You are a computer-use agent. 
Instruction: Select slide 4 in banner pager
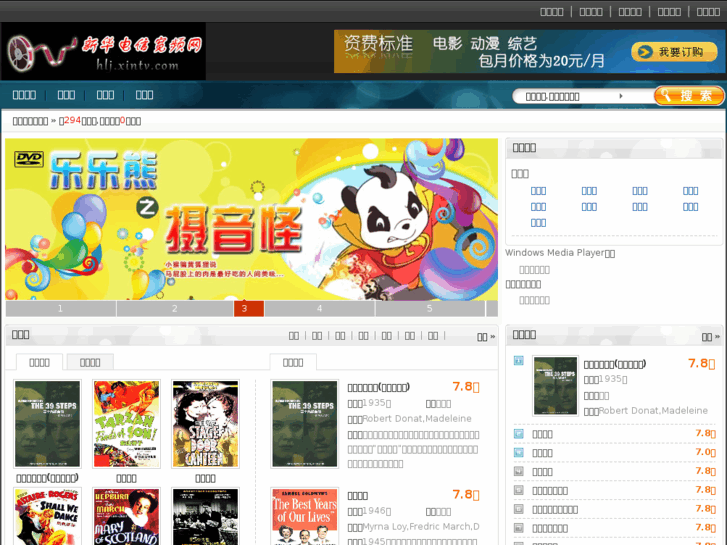[x=319, y=308]
